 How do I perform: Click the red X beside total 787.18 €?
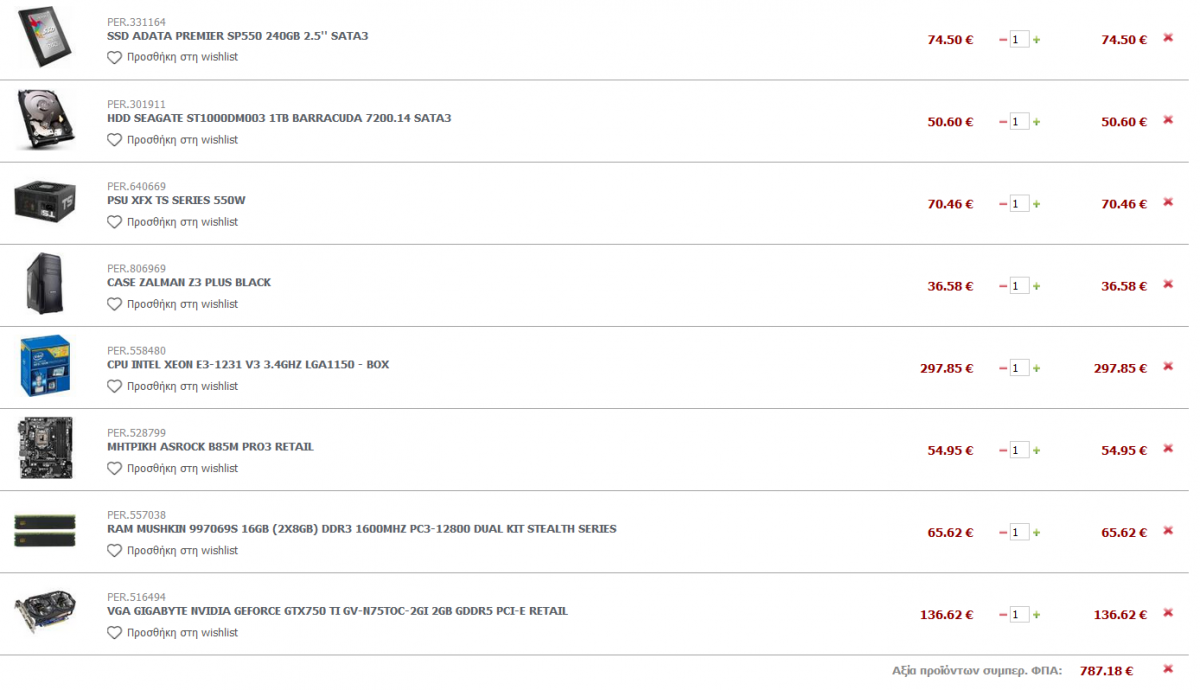point(1167,669)
